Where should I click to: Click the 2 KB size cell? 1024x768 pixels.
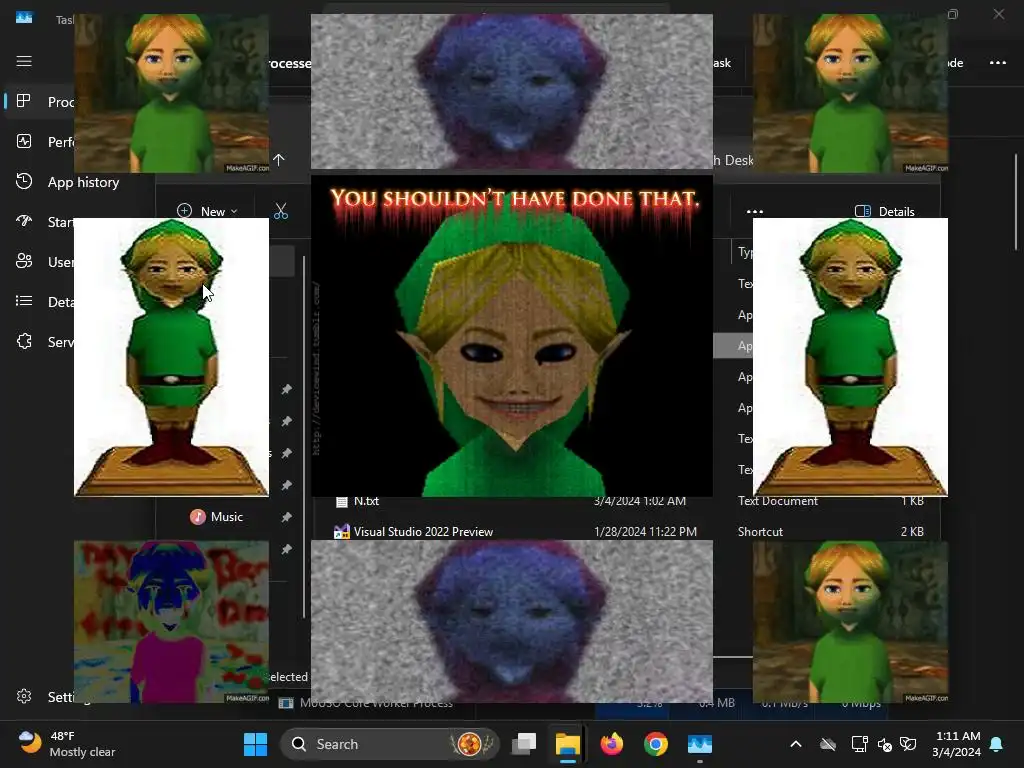(912, 532)
